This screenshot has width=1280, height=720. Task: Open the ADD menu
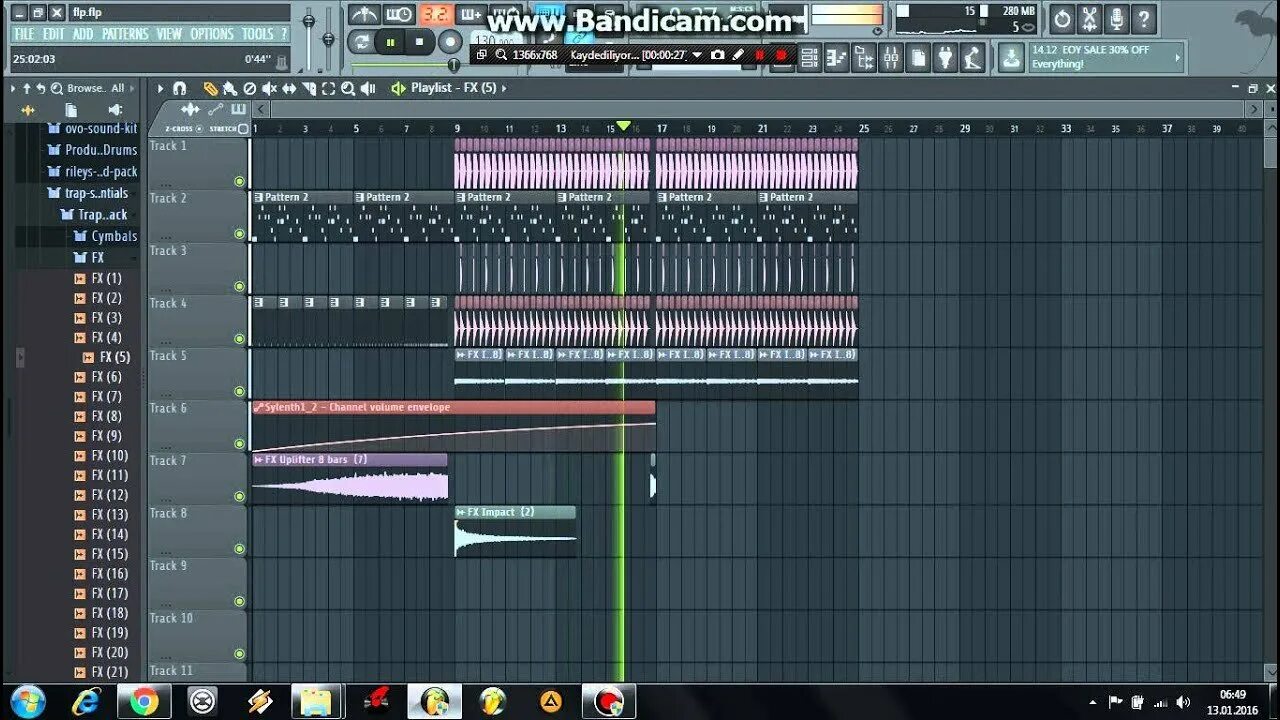(83, 34)
